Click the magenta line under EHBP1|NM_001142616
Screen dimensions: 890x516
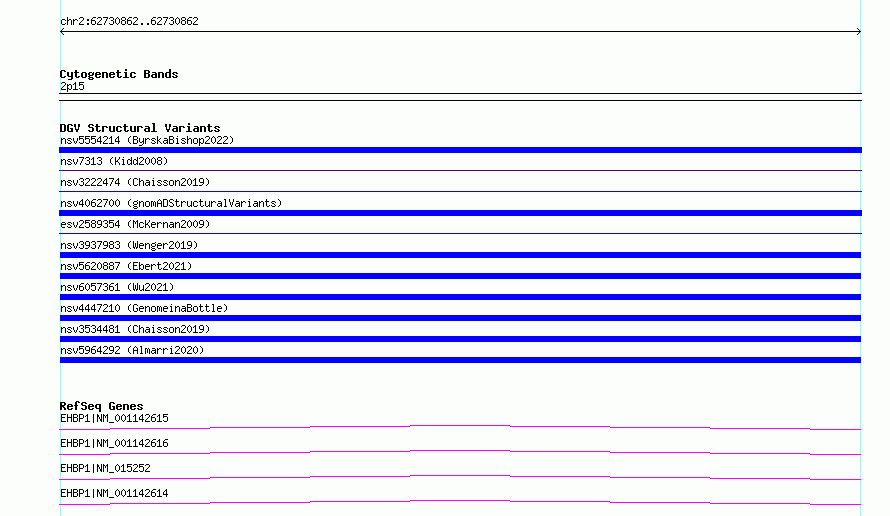coord(460,452)
